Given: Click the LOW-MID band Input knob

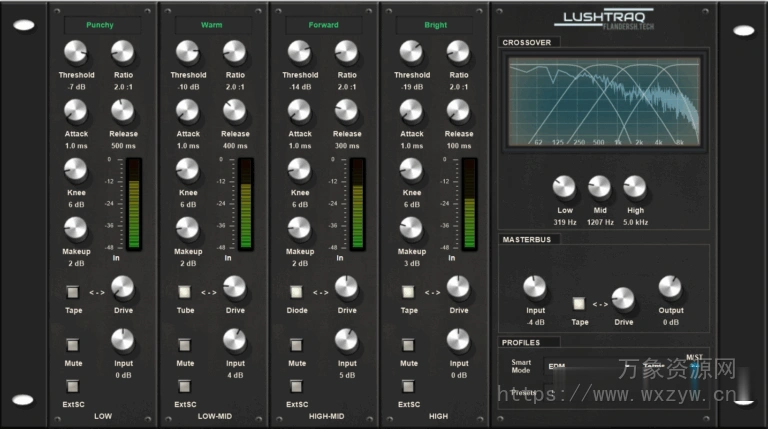Looking at the screenshot, I should coord(234,340).
